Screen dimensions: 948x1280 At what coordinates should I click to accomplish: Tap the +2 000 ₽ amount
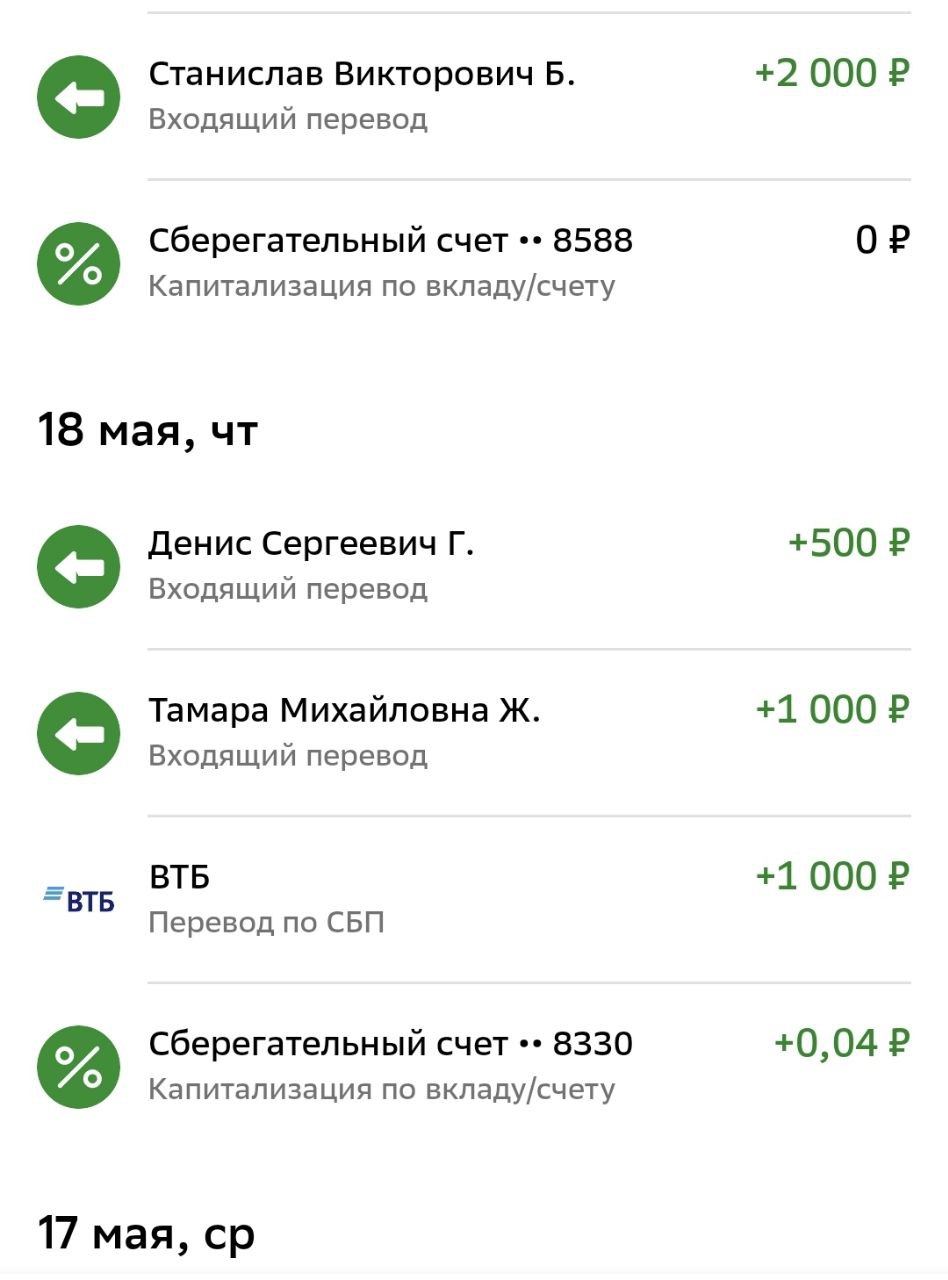tap(832, 74)
